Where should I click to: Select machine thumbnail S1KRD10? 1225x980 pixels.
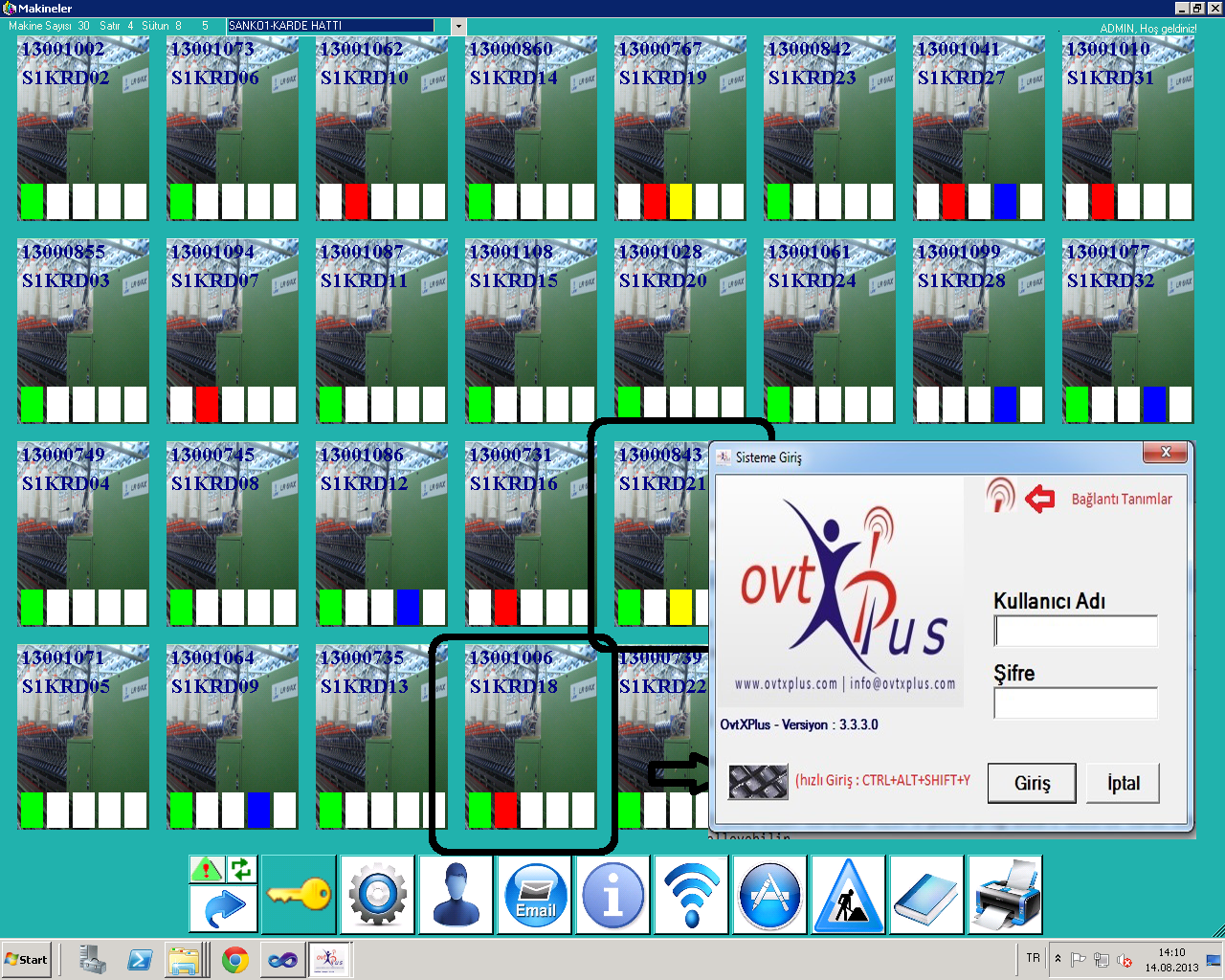(x=382, y=129)
